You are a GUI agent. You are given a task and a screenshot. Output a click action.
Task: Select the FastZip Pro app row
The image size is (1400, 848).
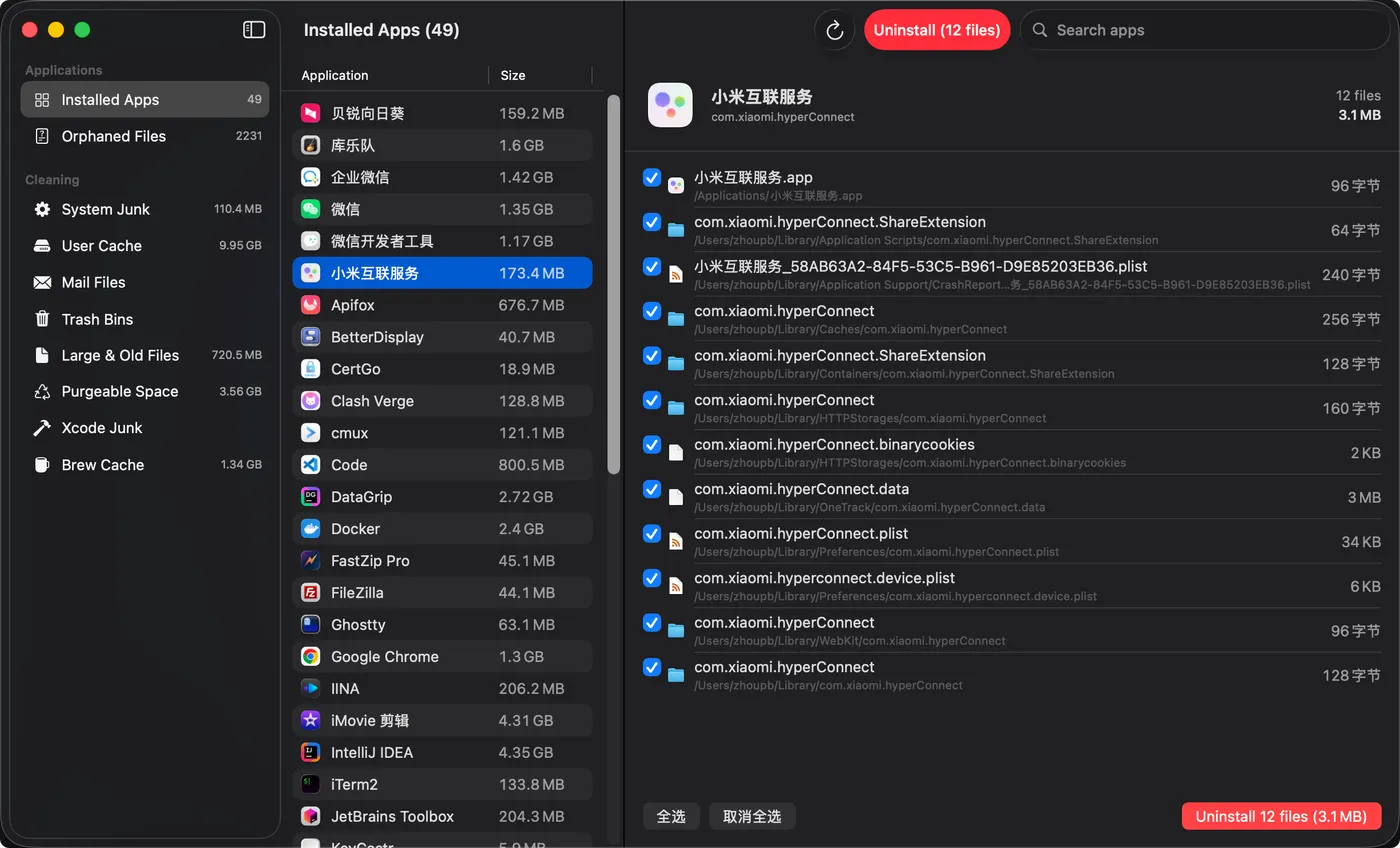click(x=442, y=562)
